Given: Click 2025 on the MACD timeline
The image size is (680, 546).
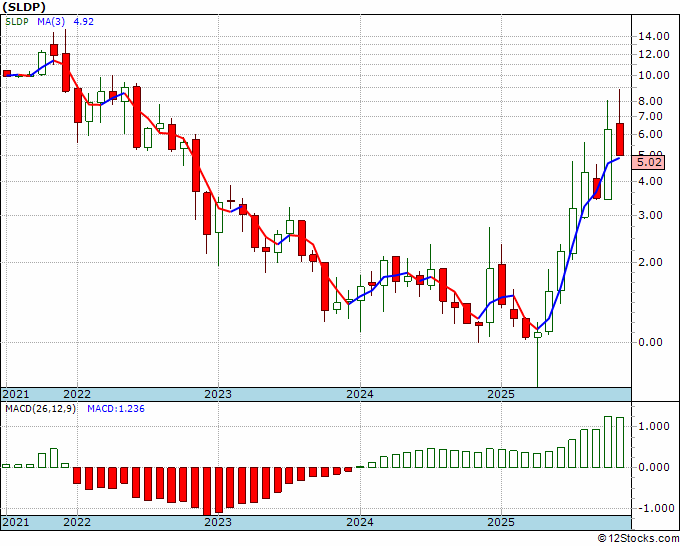Looking at the screenshot, I should point(501,522).
